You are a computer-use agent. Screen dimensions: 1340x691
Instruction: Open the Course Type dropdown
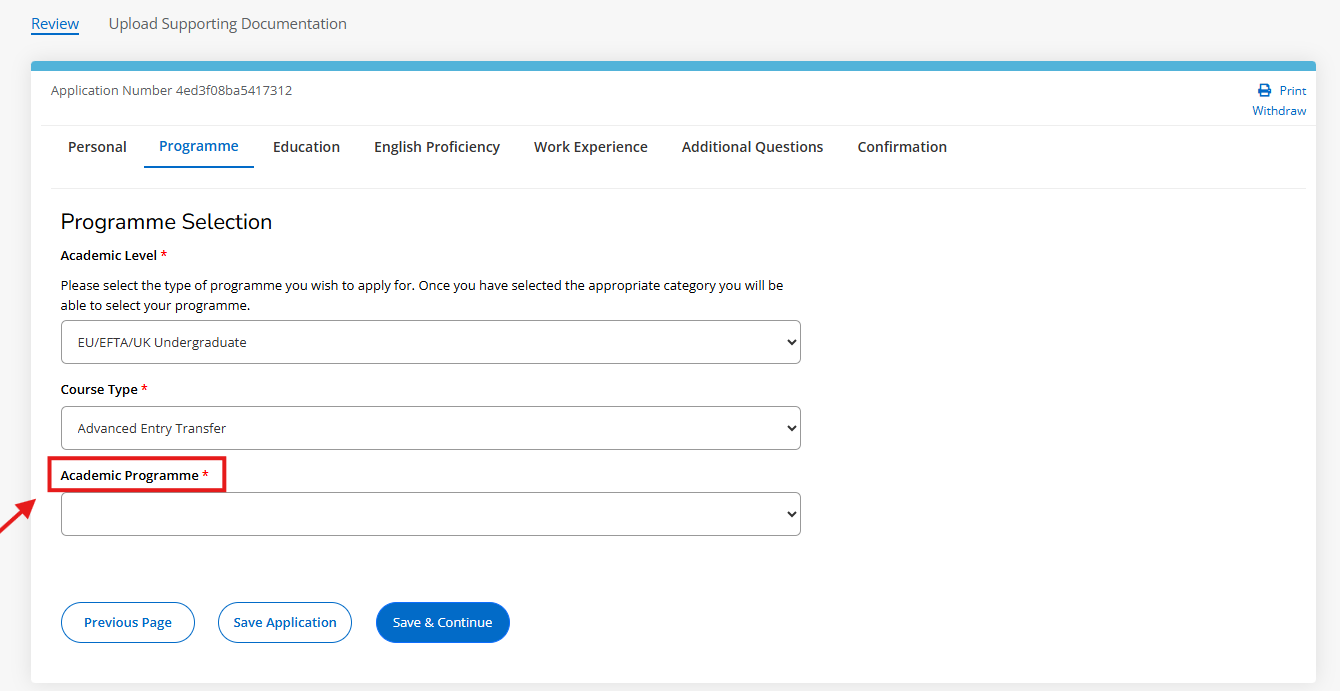(430, 428)
